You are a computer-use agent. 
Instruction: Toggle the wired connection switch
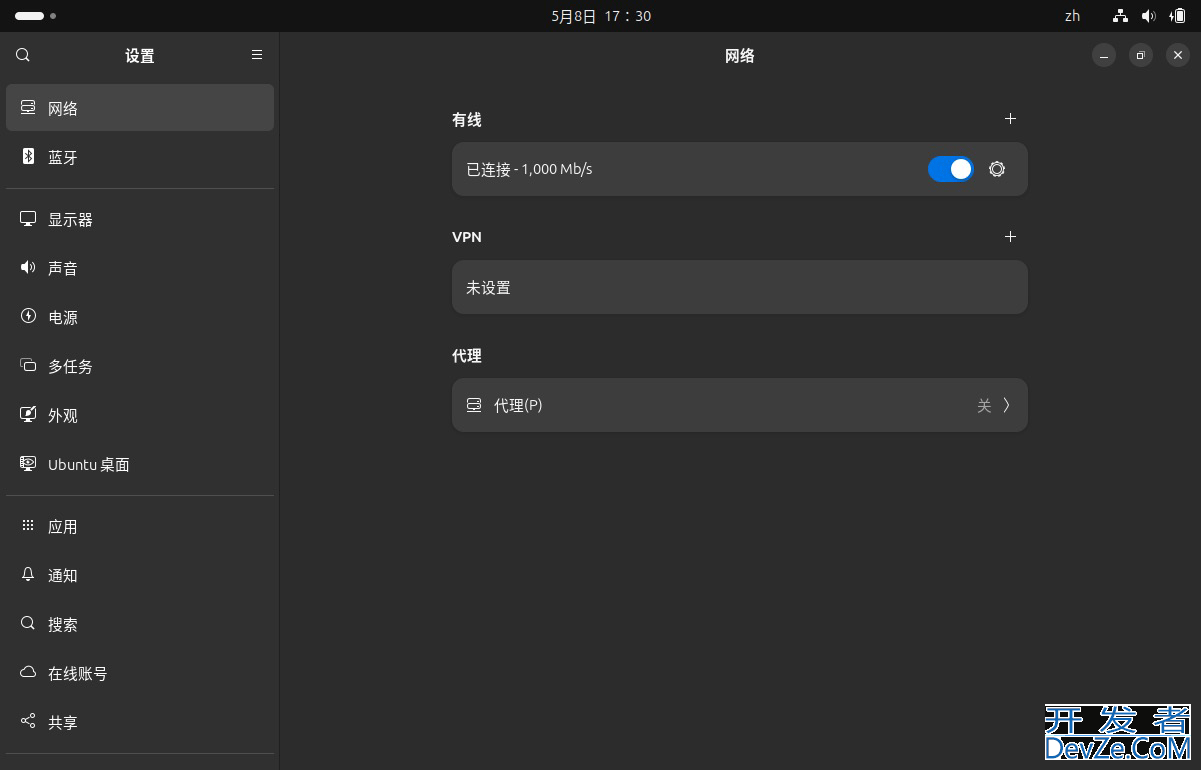pyautogui.click(x=950, y=169)
